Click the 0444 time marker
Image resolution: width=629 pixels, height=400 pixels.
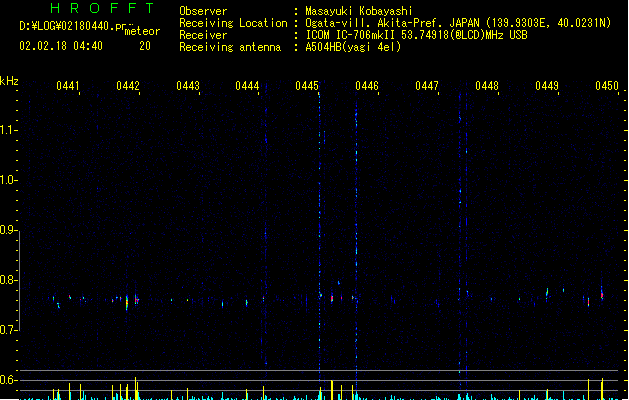tap(247, 86)
